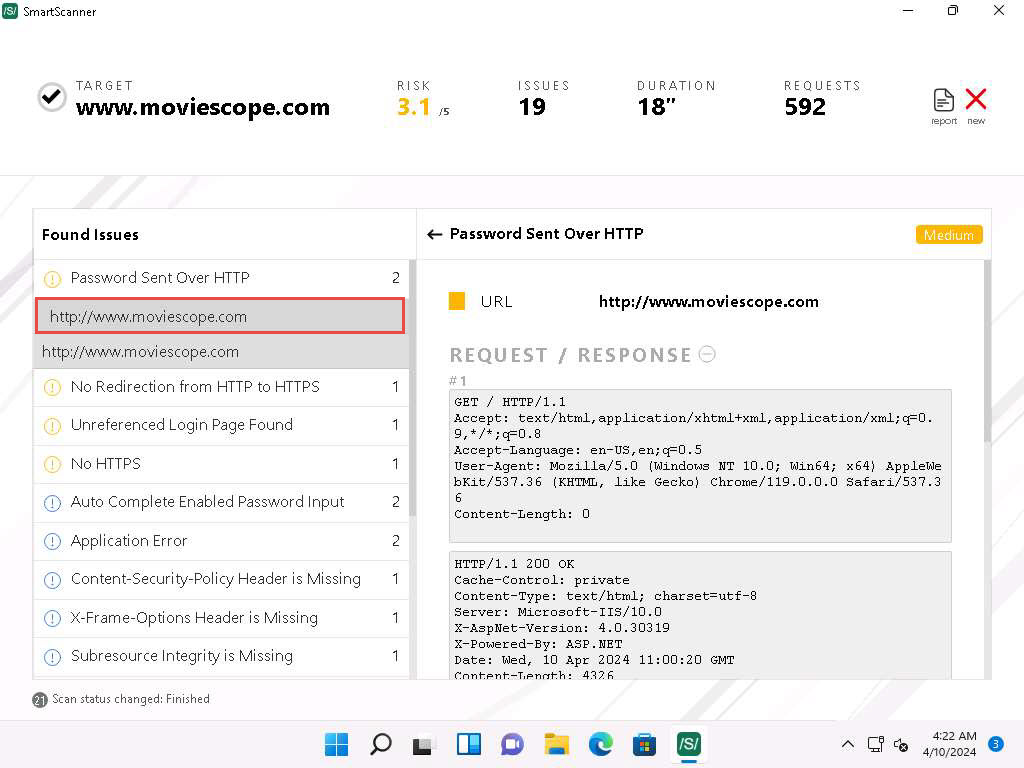The image size is (1024, 768).
Task: Click the target checkmark icon
Action: pyautogui.click(x=52, y=97)
